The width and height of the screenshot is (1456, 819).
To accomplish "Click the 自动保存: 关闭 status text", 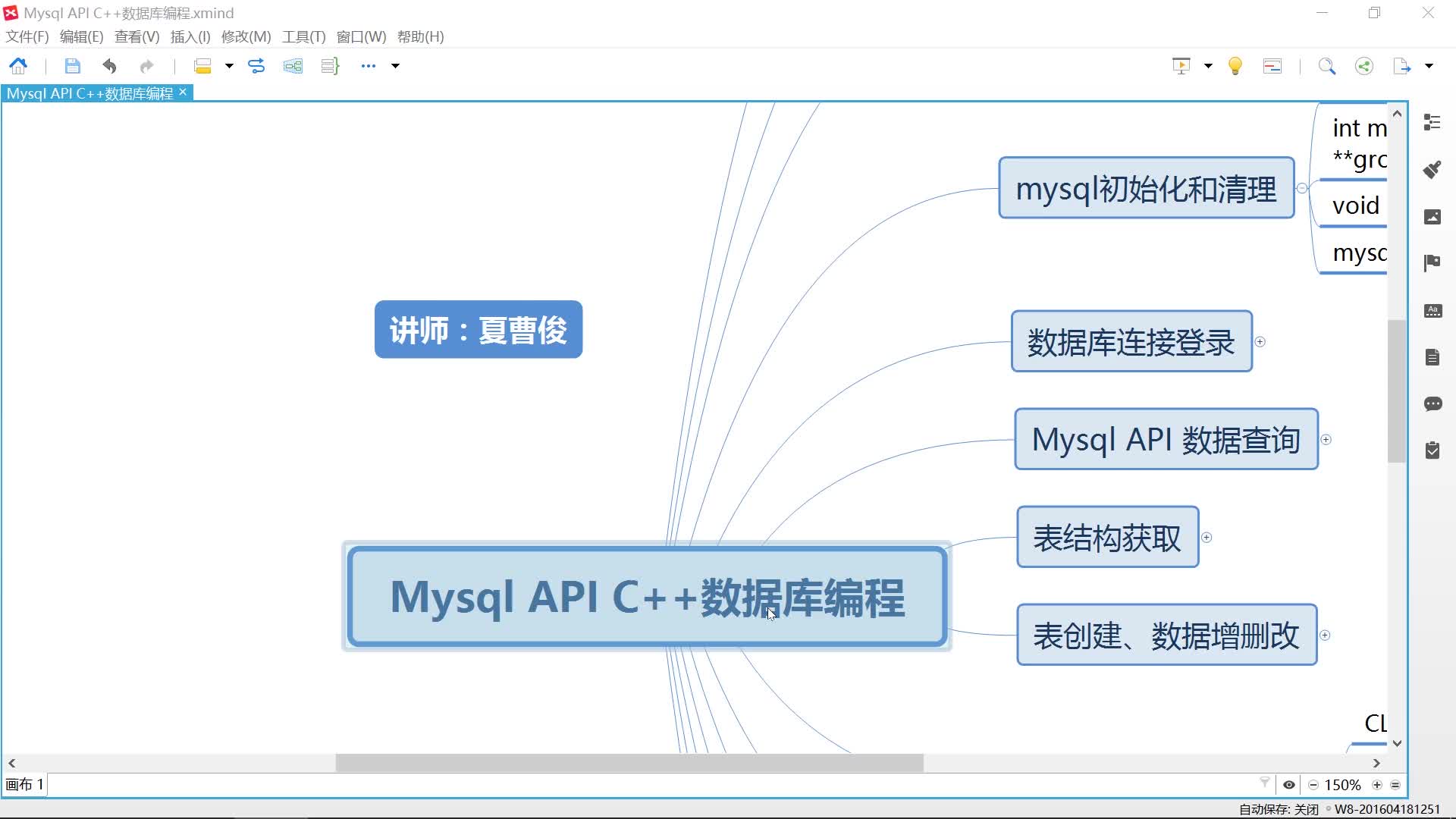I will (x=1279, y=809).
